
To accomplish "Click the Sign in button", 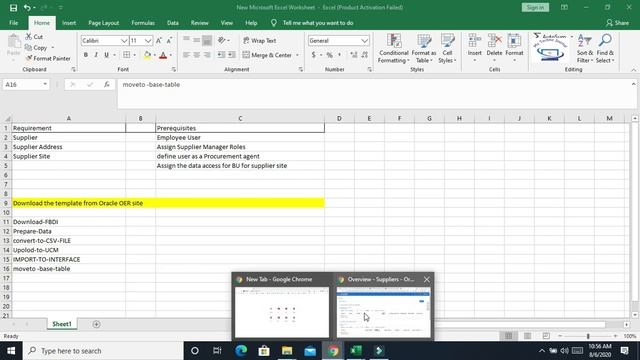I will point(535,7).
